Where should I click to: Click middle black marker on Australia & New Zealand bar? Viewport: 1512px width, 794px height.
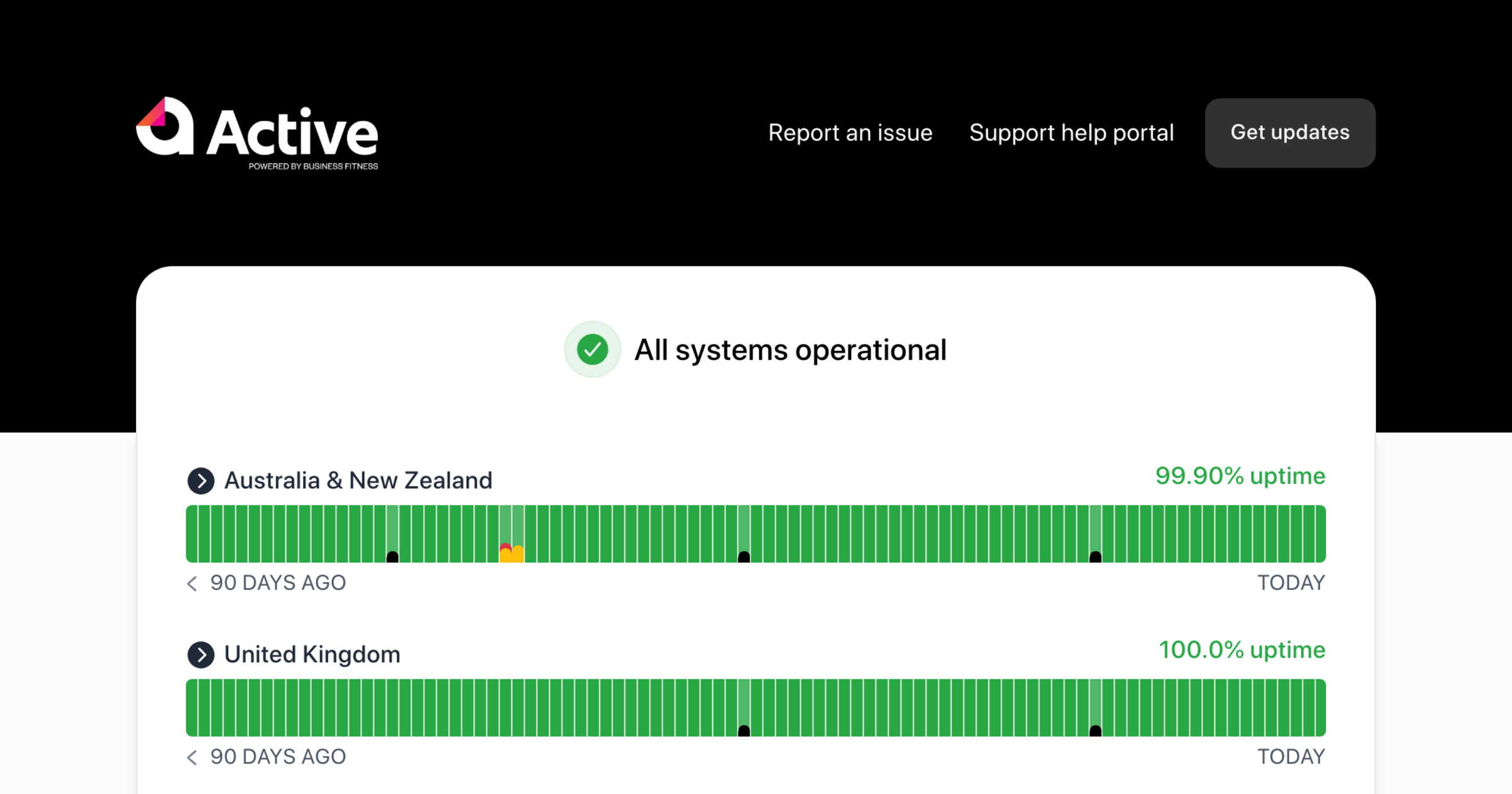[x=744, y=556]
